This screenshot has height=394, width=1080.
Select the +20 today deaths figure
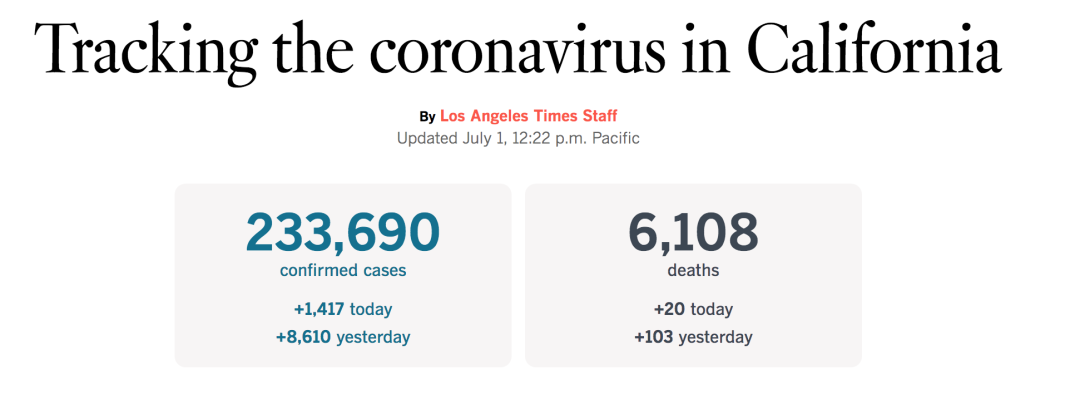point(693,309)
